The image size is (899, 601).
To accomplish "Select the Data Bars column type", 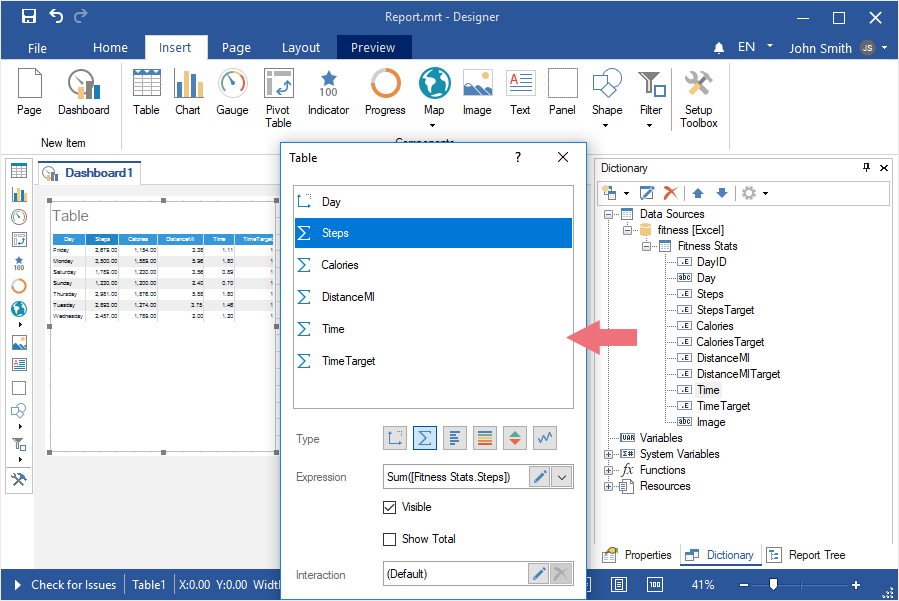I will tap(455, 438).
